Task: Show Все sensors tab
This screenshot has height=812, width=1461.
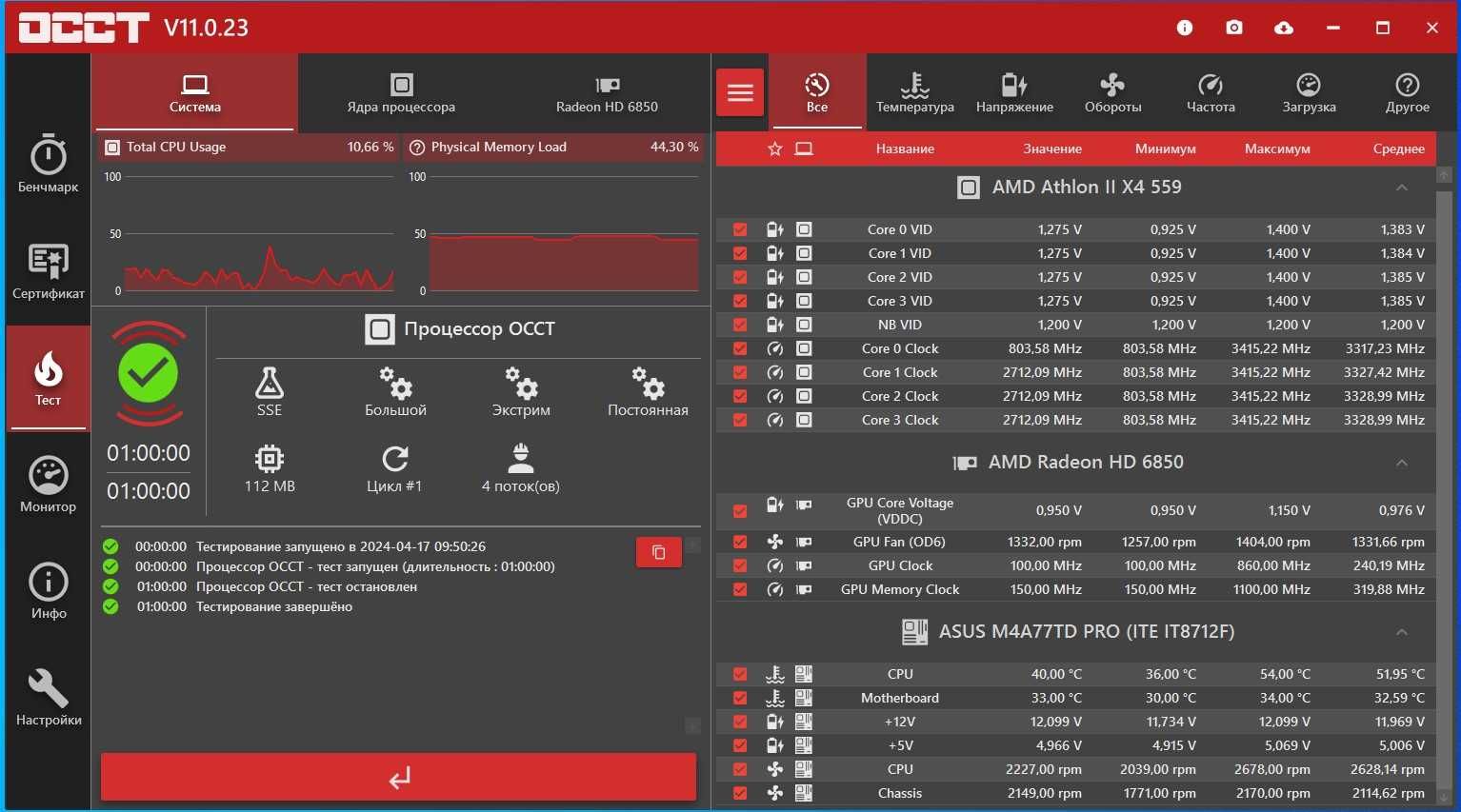Action: tap(817, 92)
